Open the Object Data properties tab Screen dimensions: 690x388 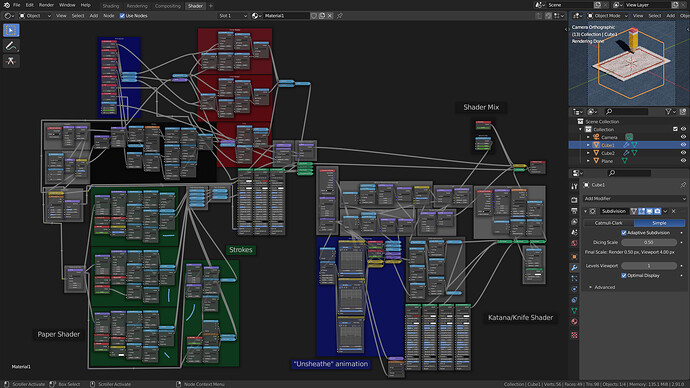[574, 311]
